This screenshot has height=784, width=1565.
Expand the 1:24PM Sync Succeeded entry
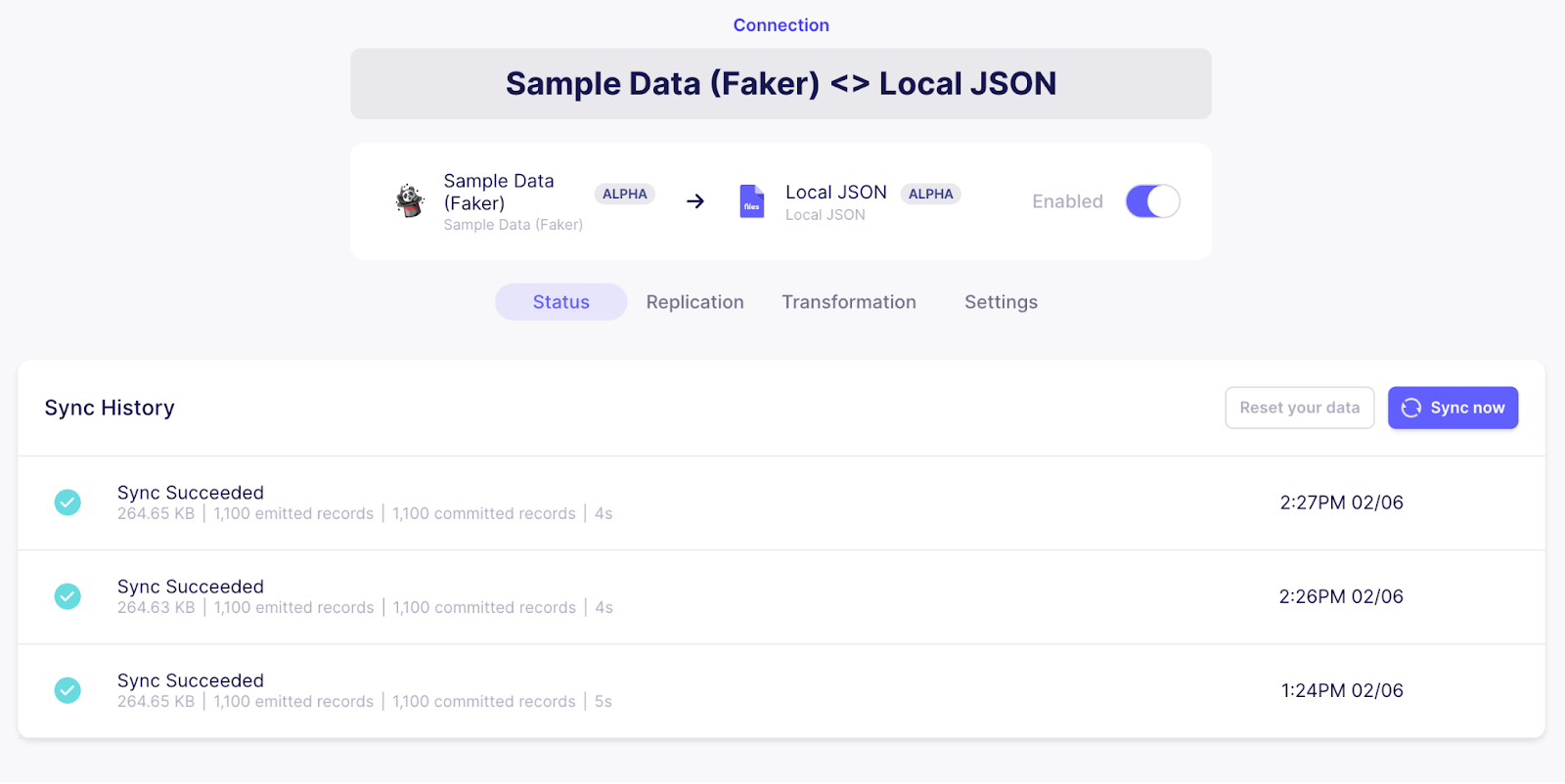point(191,680)
